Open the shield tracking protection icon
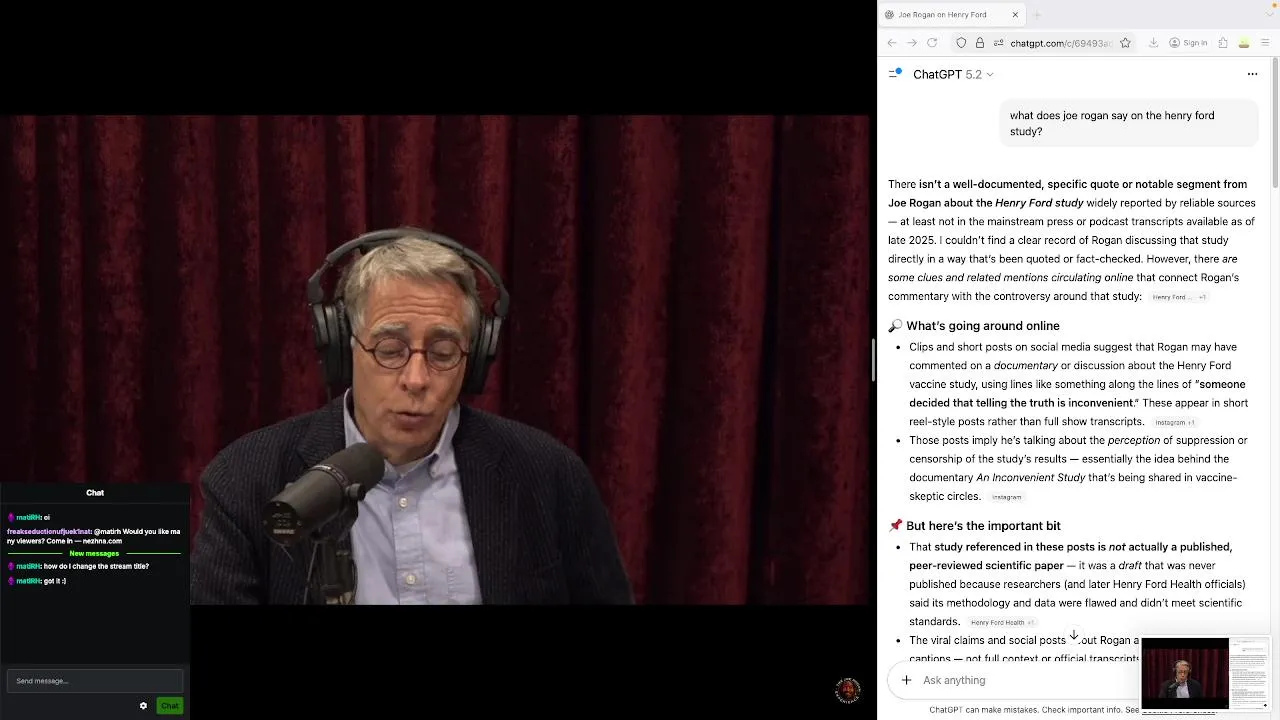Screen dimensions: 1280x720 click(x=961, y=43)
